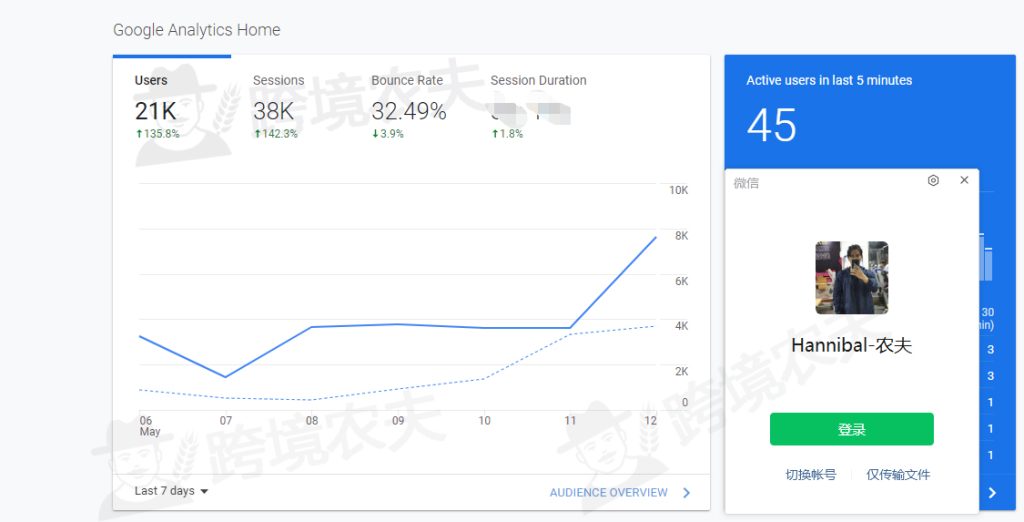Click the 仅传输文件 file transfer only link
This screenshot has width=1024, height=522.
click(898, 475)
